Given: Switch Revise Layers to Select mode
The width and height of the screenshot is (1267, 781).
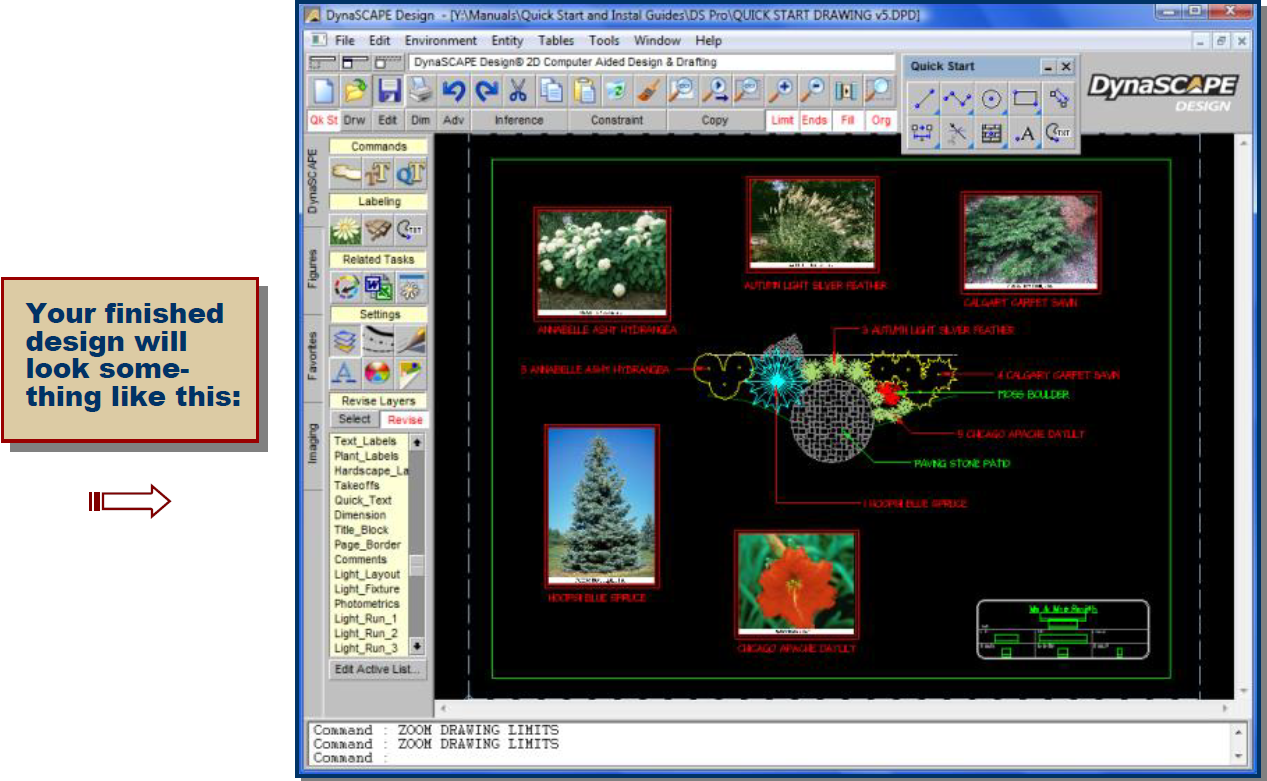Looking at the screenshot, I should click(x=354, y=419).
